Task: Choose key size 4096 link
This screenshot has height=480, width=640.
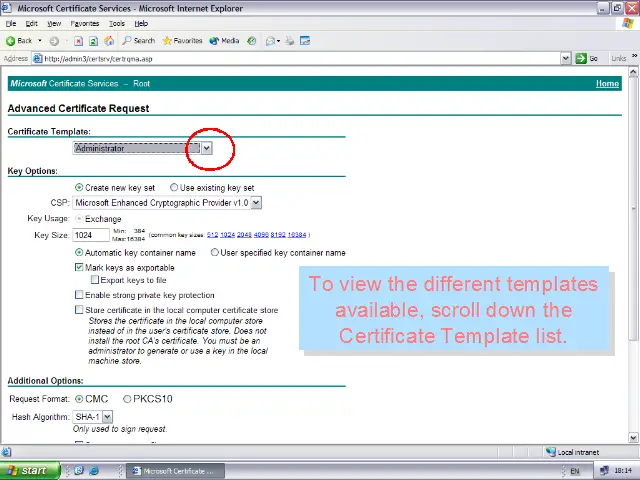Action: 261,235
